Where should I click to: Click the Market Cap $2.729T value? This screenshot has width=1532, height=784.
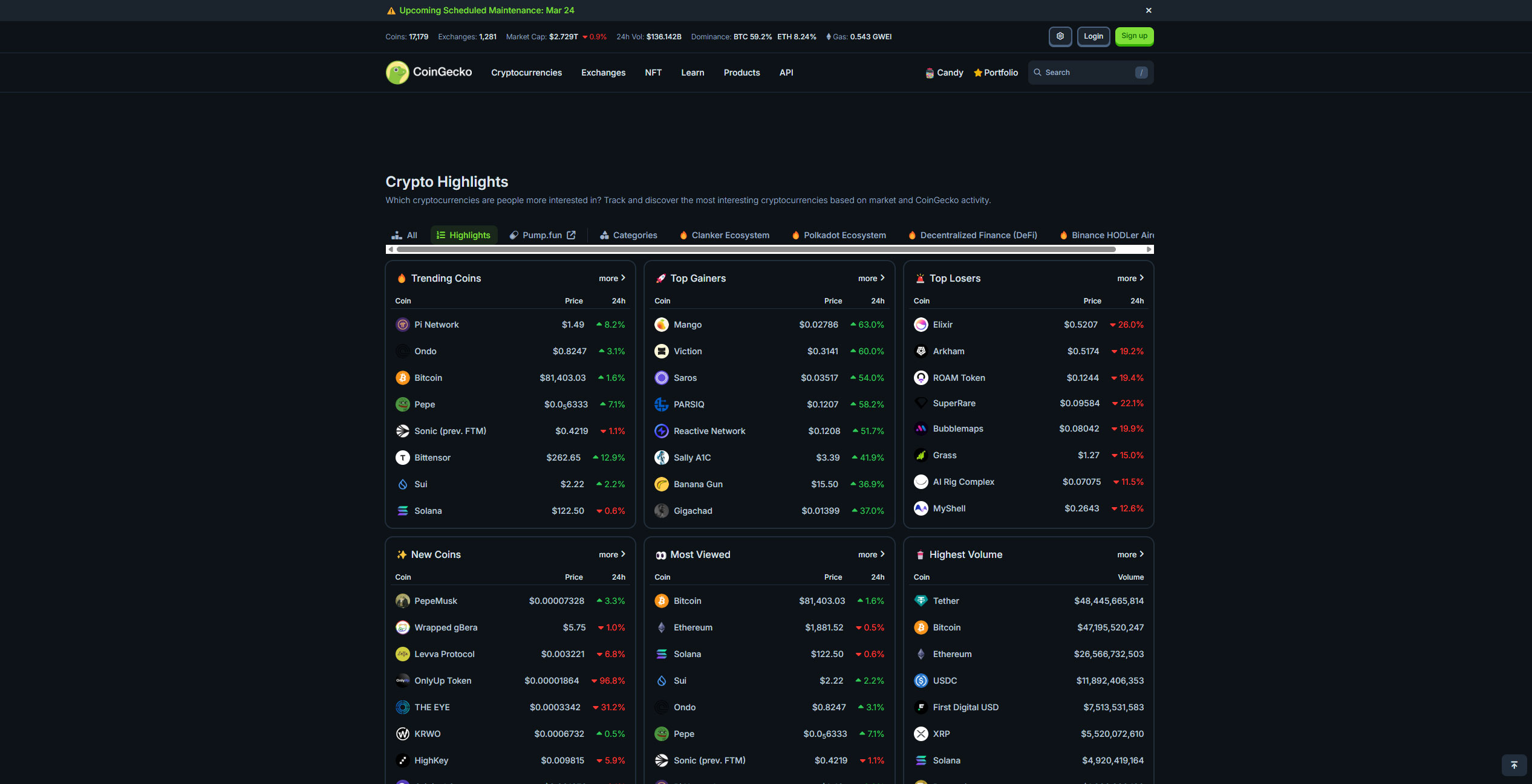click(x=563, y=37)
